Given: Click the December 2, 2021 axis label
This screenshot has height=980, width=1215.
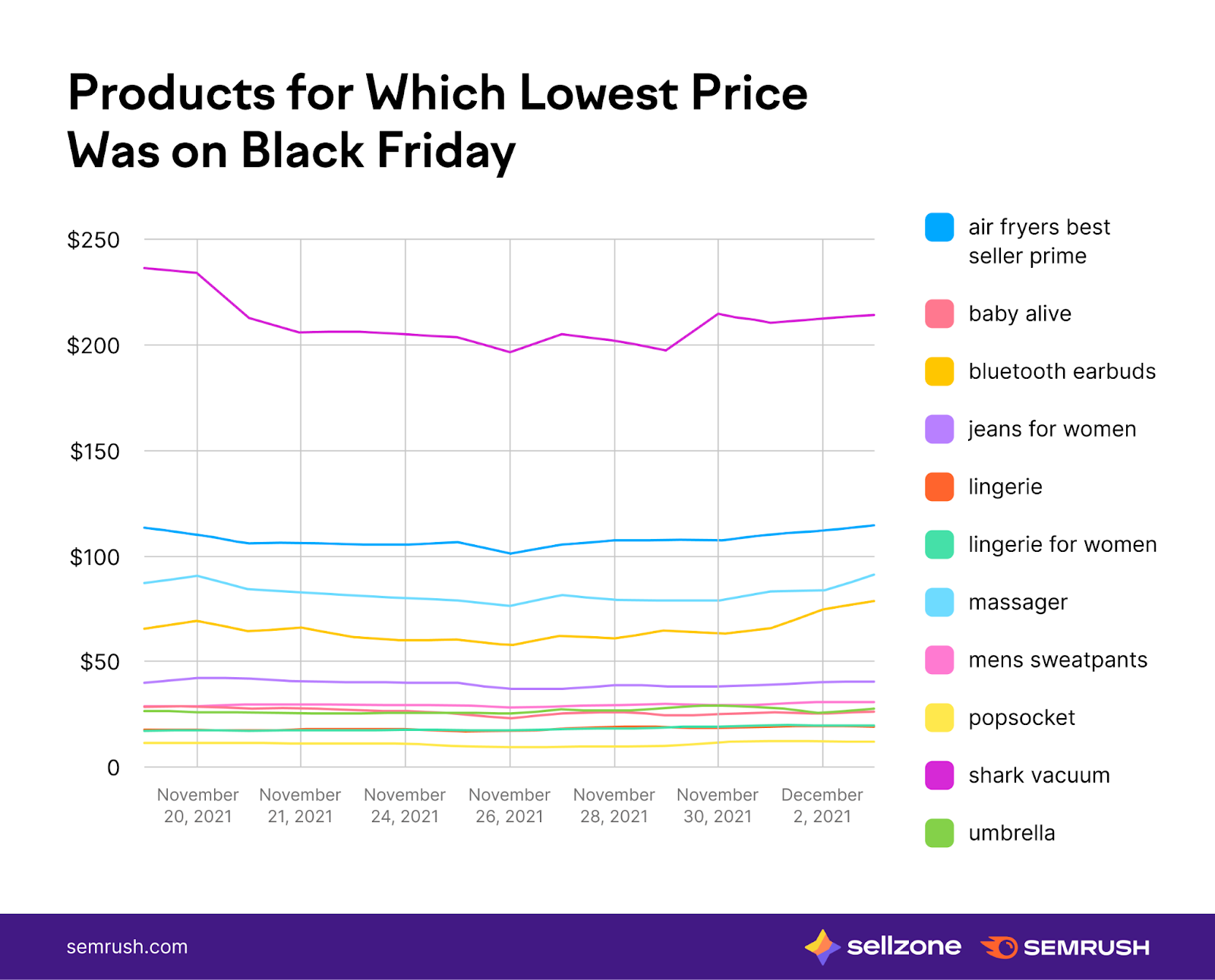Looking at the screenshot, I should click(822, 805).
